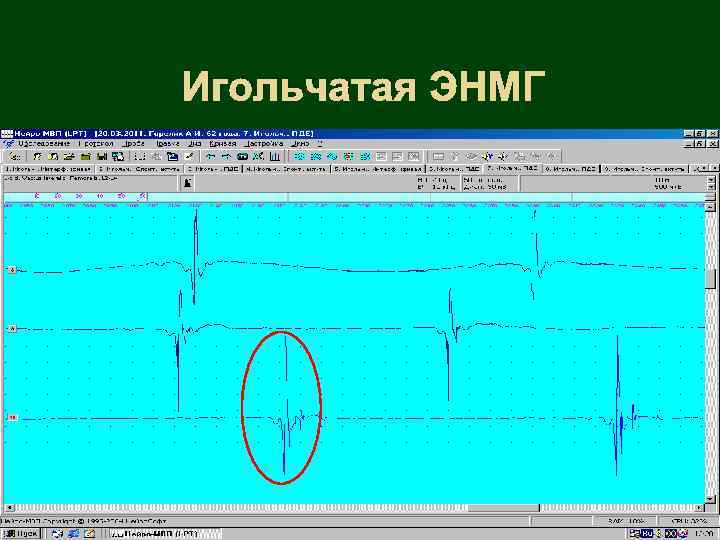Viewport: 720px width, 540px height.
Task: Open the Кривая menu
Action: (223, 144)
